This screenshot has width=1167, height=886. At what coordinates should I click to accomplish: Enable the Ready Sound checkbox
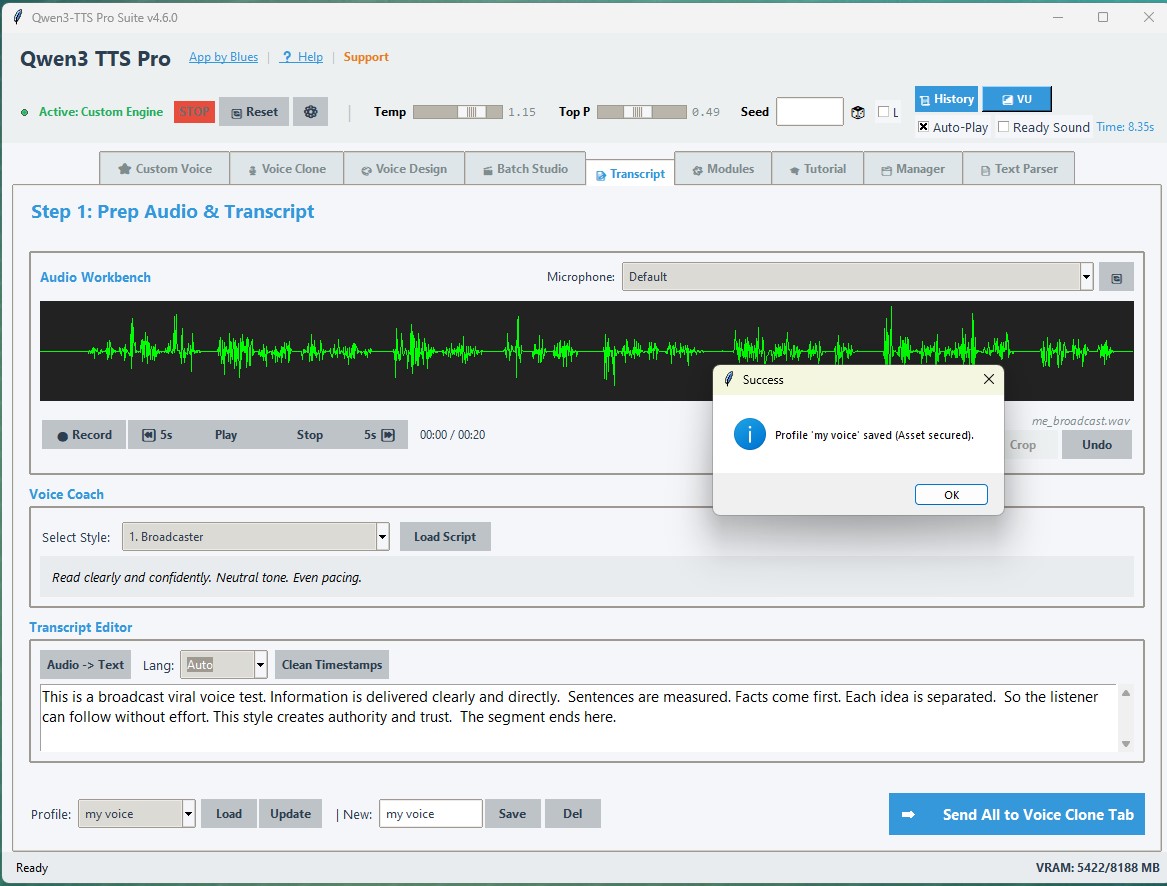(x=1004, y=127)
